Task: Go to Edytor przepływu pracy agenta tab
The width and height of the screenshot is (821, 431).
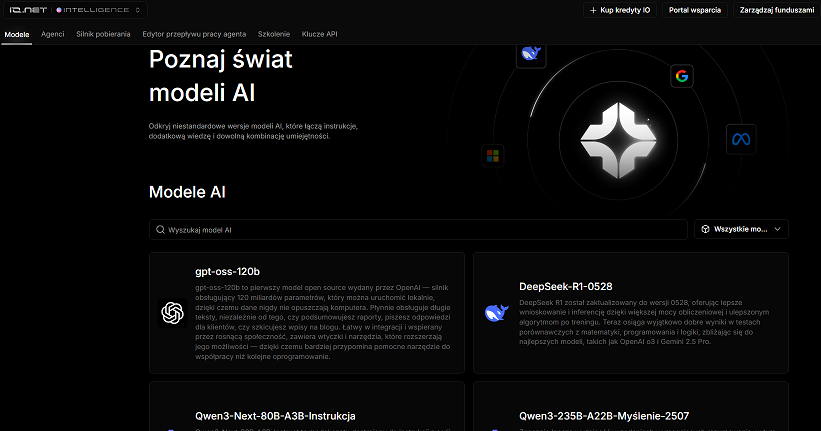Action: click(194, 34)
